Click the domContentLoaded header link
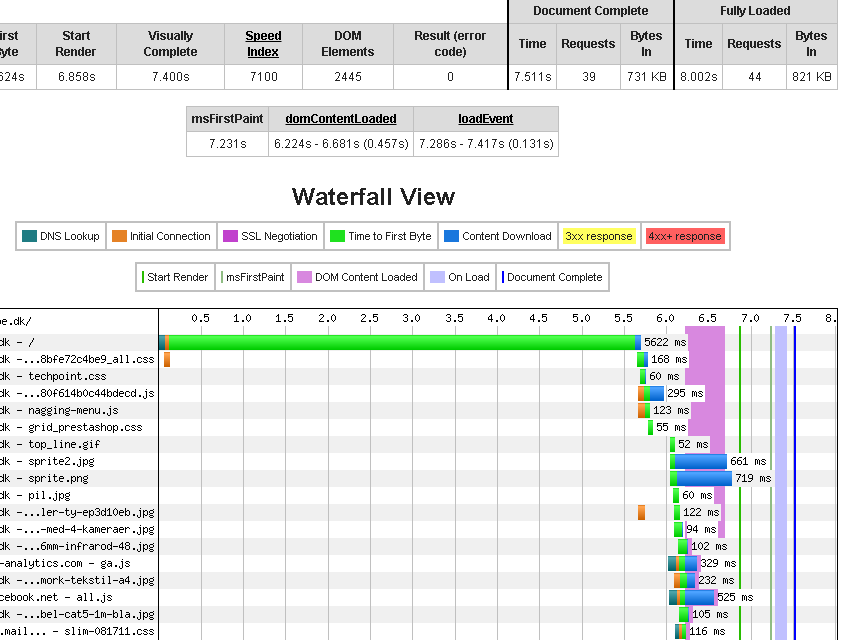 tap(341, 119)
